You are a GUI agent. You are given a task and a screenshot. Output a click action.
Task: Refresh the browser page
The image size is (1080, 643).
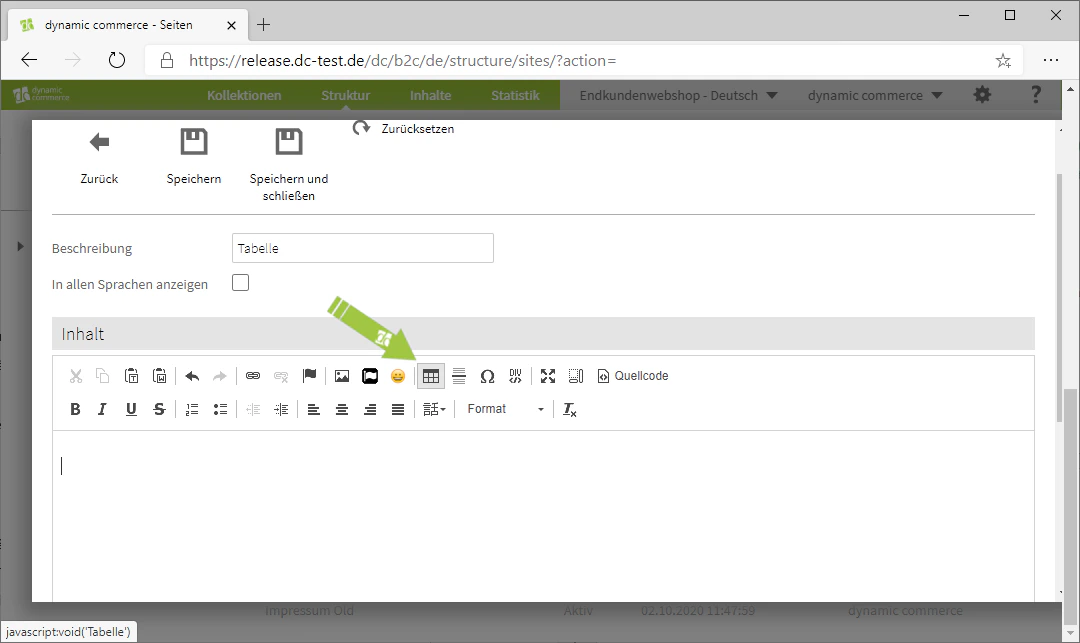[x=117, y=60]
